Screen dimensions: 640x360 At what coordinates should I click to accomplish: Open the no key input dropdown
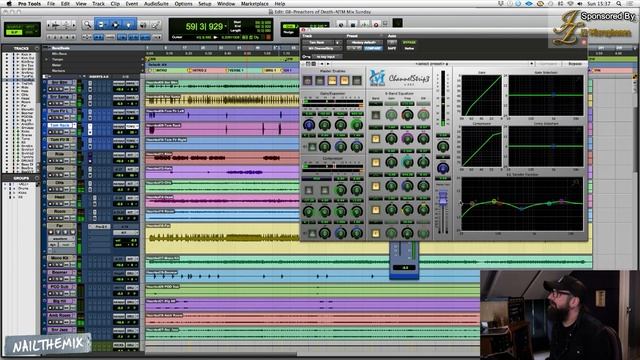328,57
